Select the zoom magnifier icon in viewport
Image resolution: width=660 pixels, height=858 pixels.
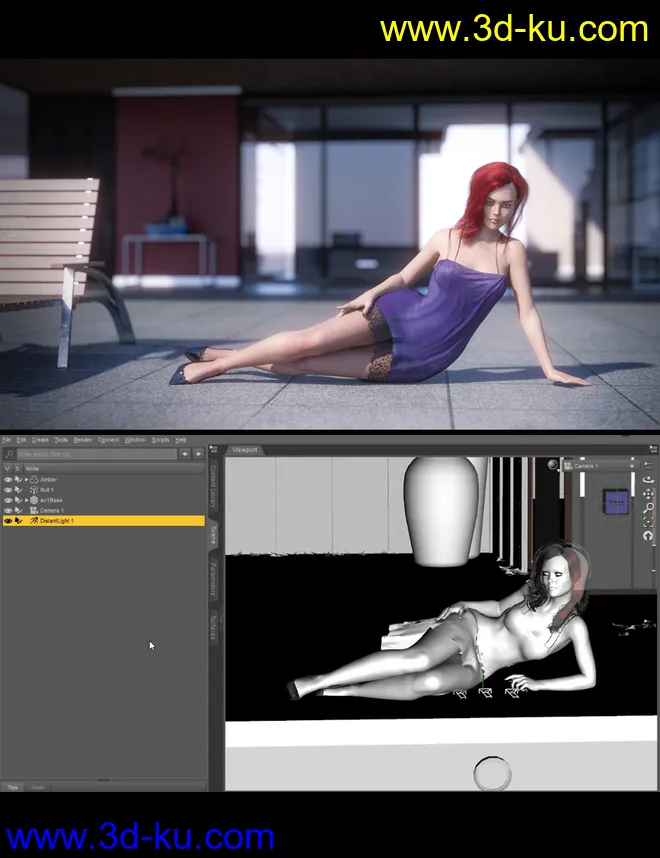[x=650, y=508]
